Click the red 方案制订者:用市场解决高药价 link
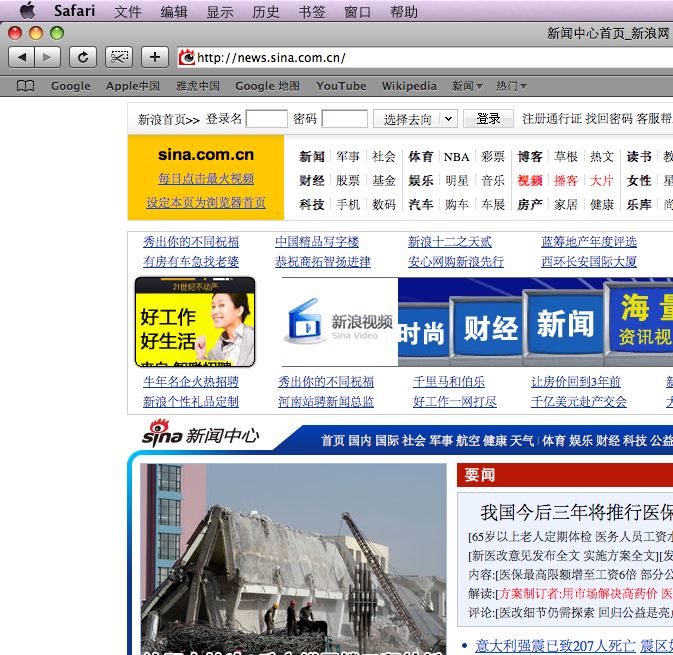Viewport: 673px width, 655px height. pyautogui.click(x=578, y=594)
